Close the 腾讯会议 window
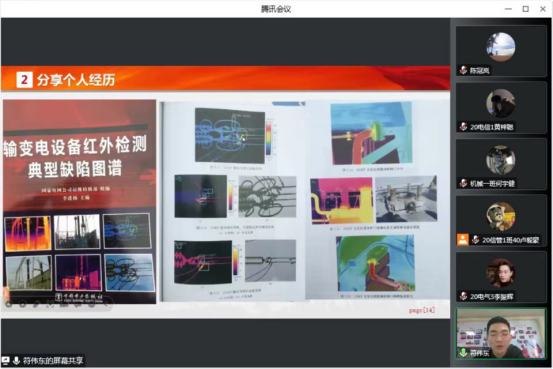 coord(543,9)
